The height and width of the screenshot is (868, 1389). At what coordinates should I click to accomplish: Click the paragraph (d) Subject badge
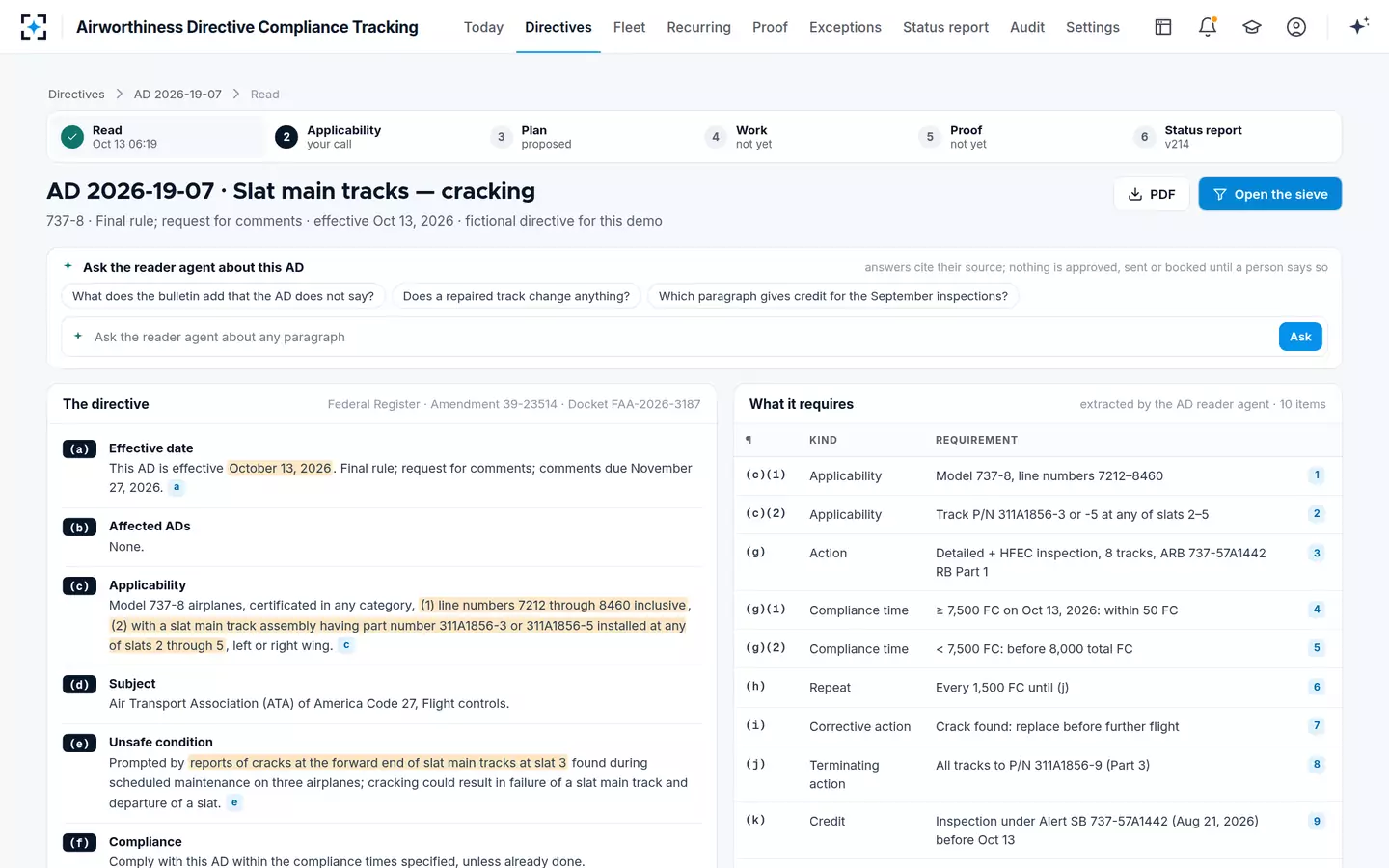click(x=79, y=685)
